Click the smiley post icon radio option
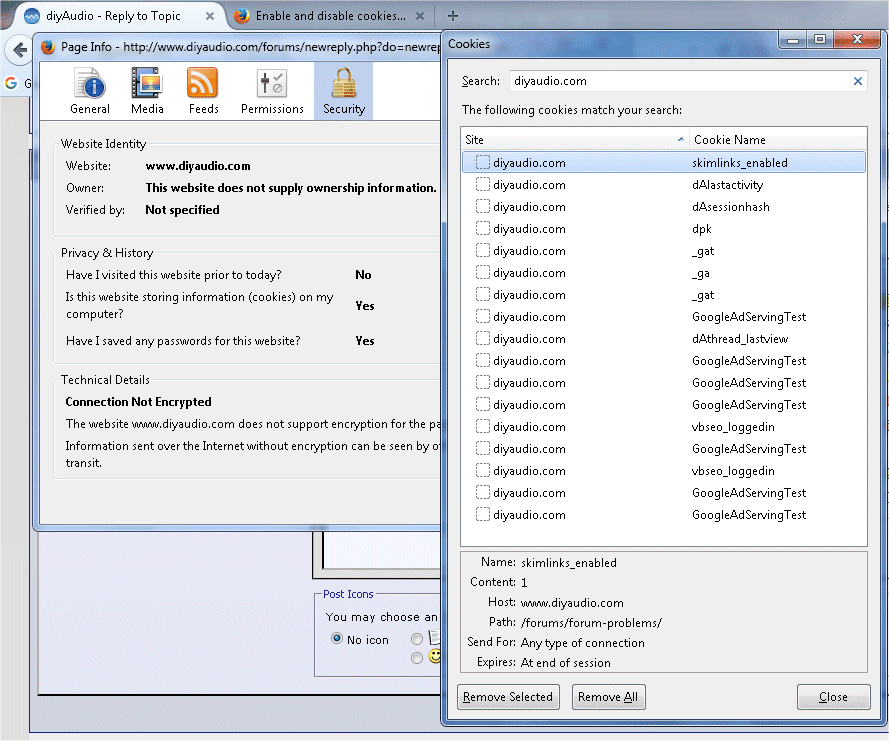889x741 pixels. (417, 658)
